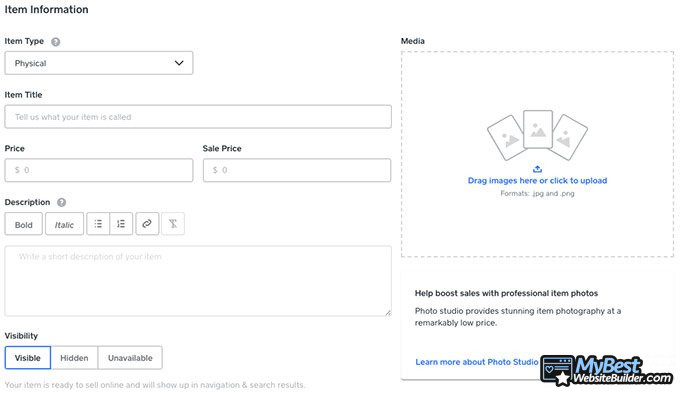Focus the Item Title text field
Image resolution: width=680 pixels, height=393 pixels.
[198, 117]
